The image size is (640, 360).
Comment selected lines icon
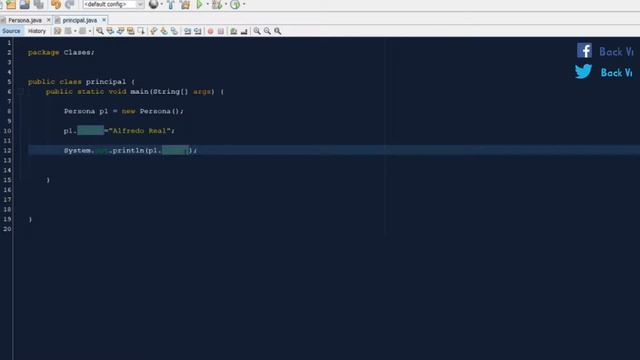(x=233, y=31)
